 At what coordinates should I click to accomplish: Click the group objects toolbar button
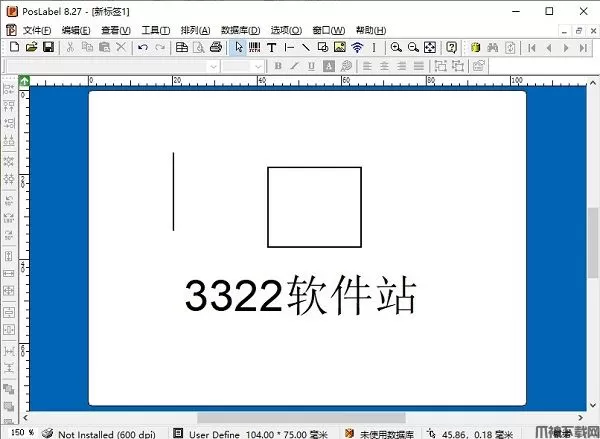(440, 66)
